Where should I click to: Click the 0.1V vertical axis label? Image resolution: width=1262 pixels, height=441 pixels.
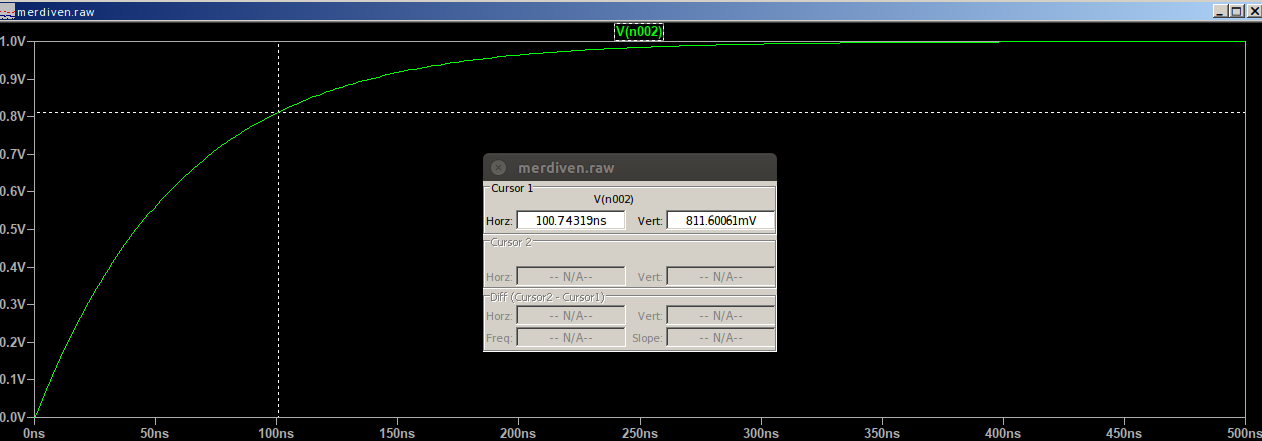coord(12,379)
